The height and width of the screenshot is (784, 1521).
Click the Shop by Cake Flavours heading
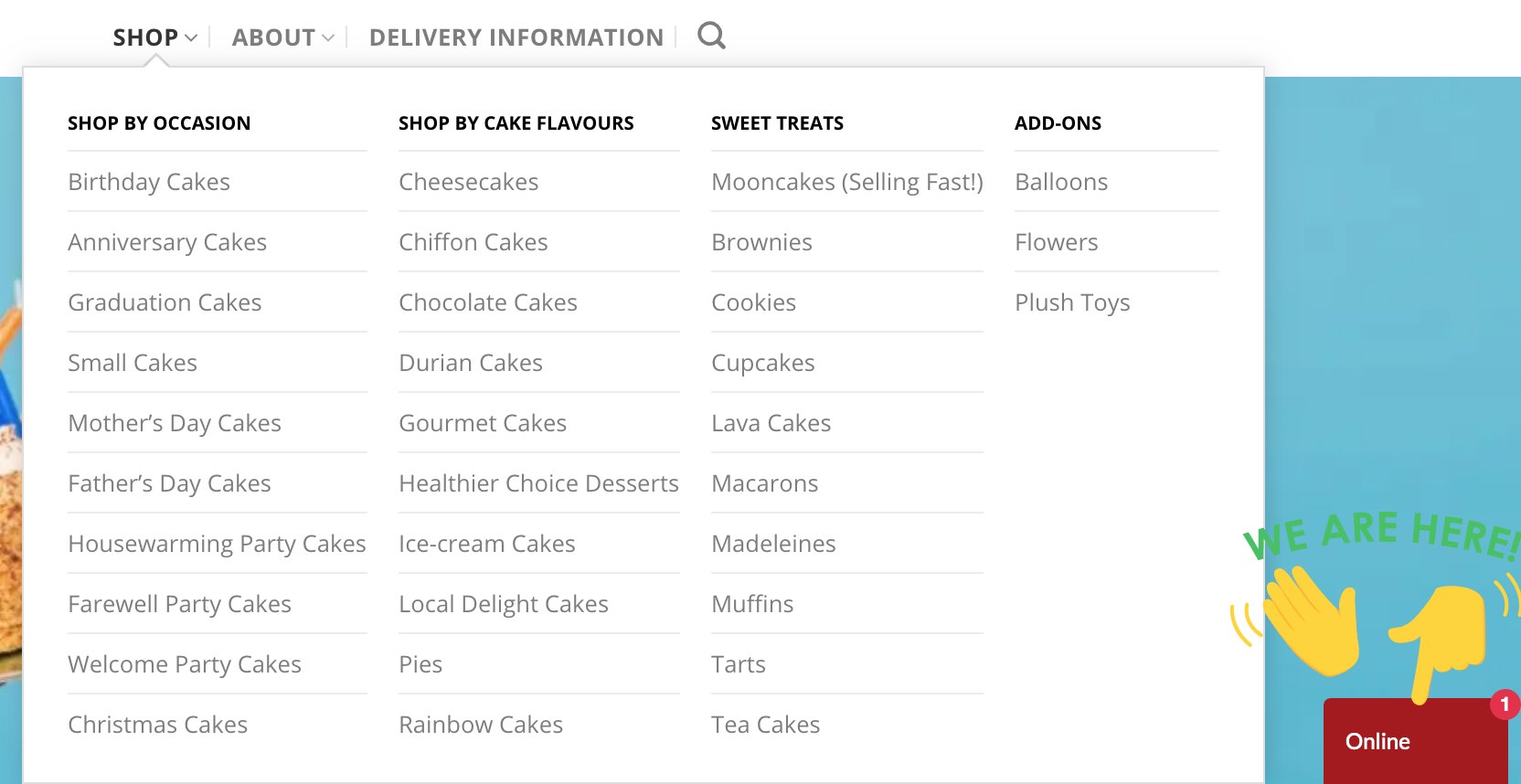pyautogui.click(x=516, y=123)
